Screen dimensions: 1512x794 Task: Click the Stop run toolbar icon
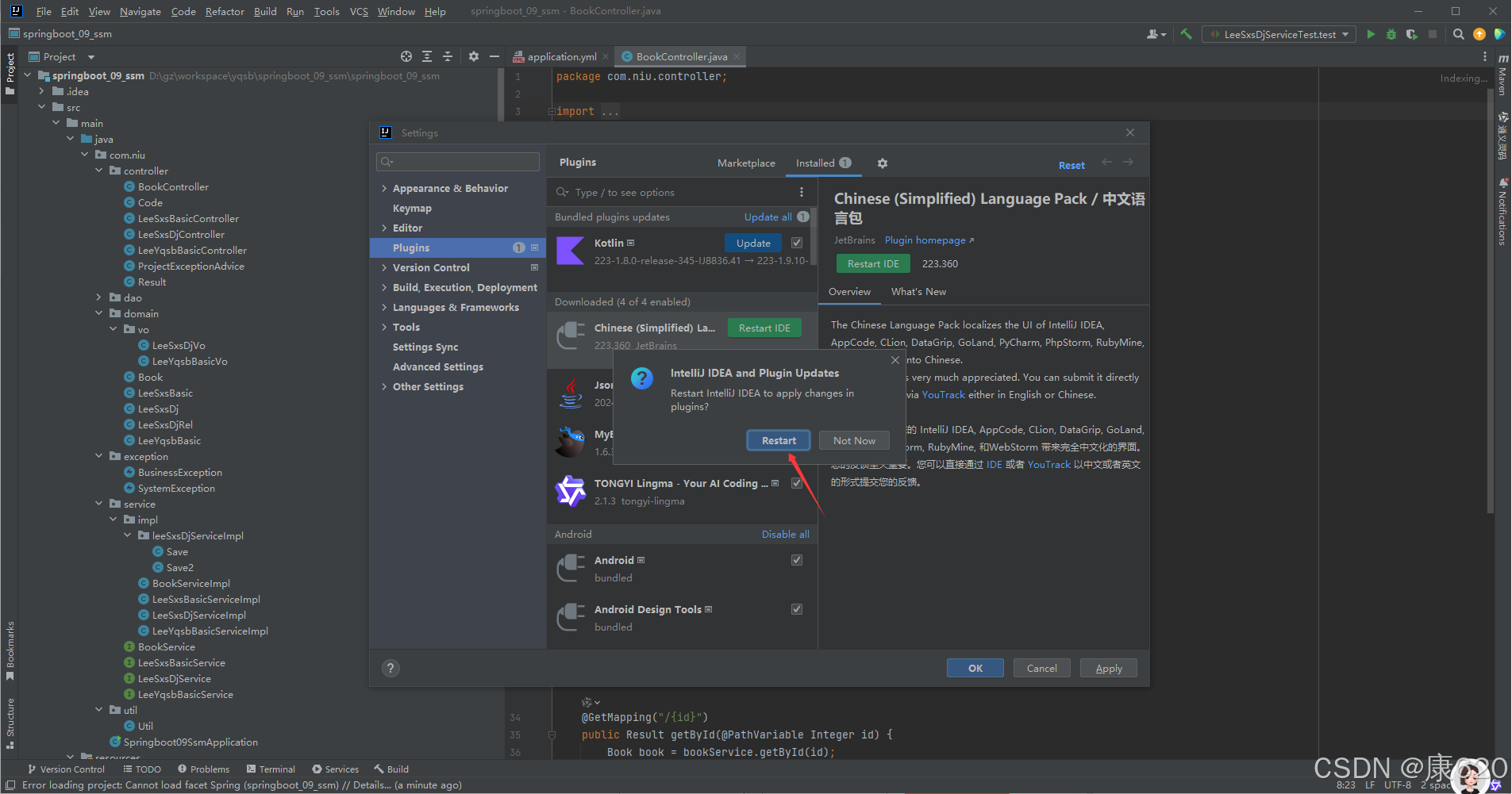[1433, 34]
